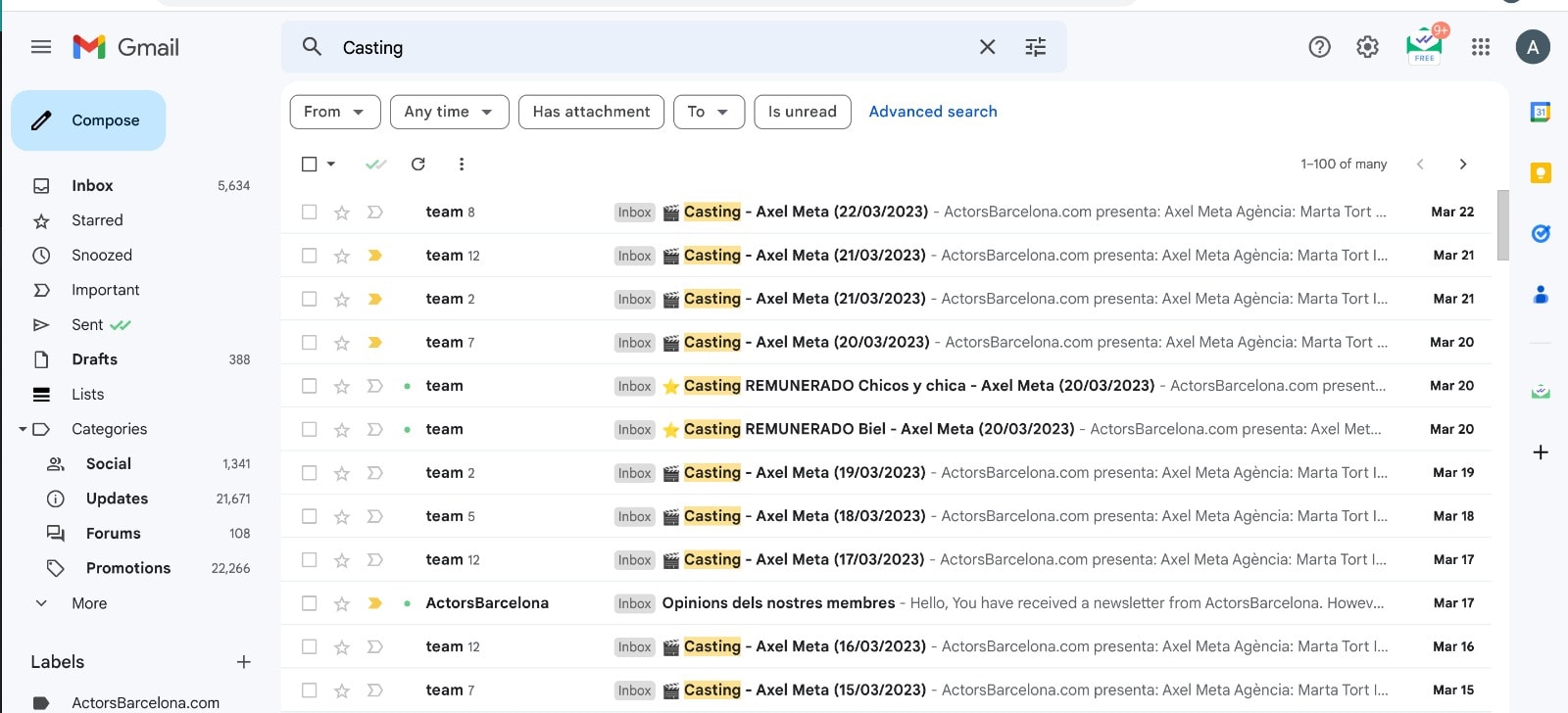Open the Any time filter dropdown
The height and width of the screenshot is (713, 1568).
450,112
